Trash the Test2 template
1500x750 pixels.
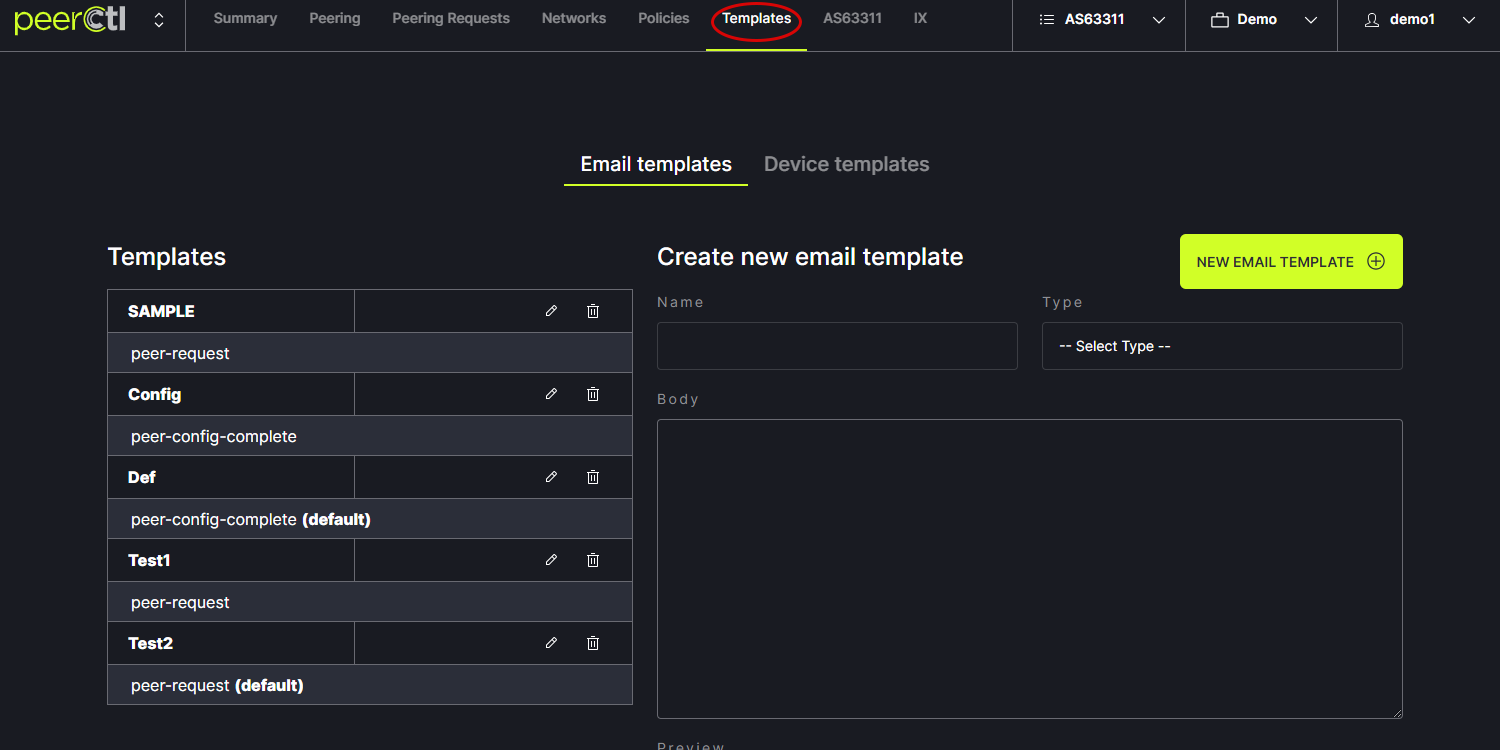click(x=593, y=643)
